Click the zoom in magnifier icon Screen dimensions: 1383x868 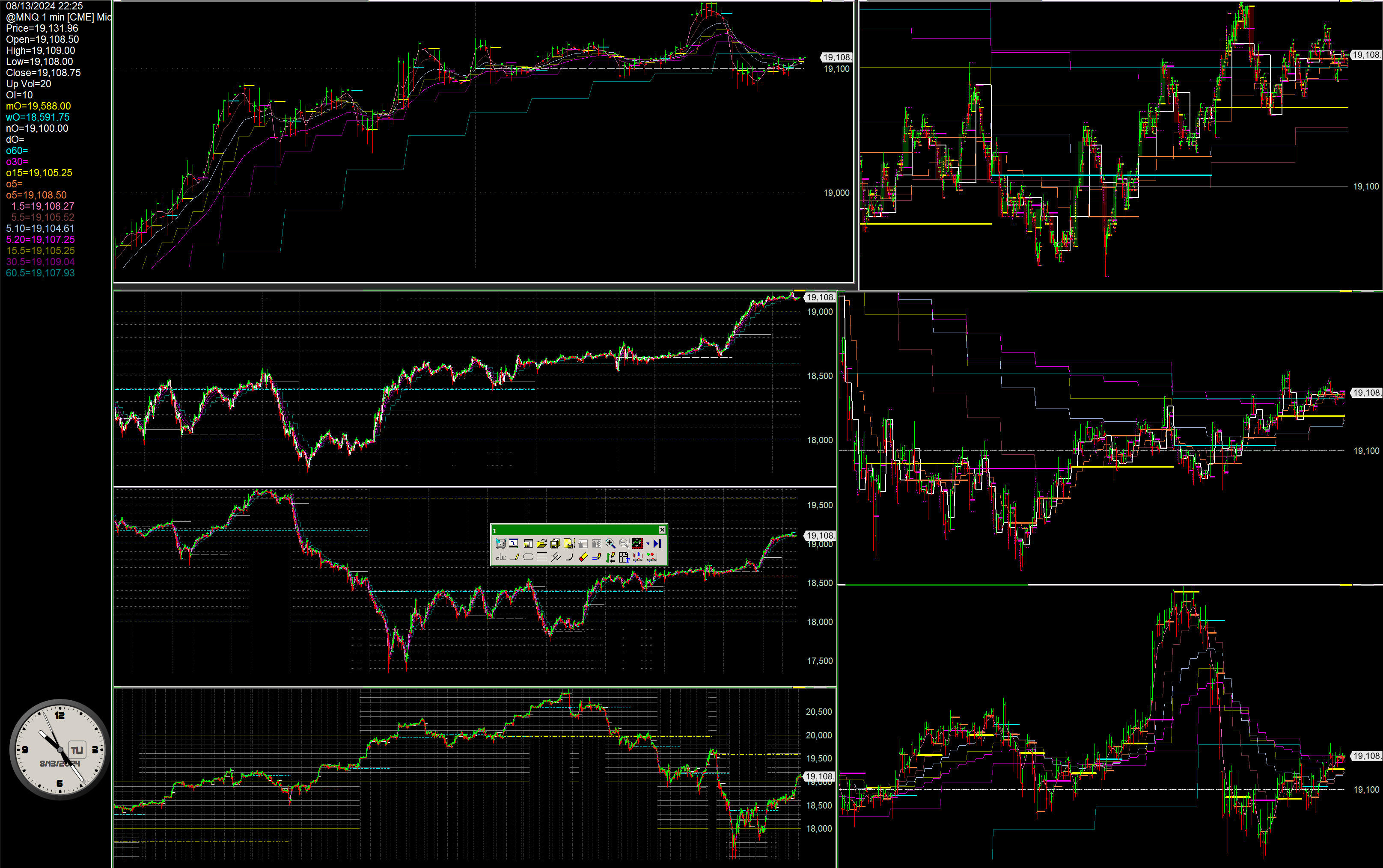click(610, 544)
